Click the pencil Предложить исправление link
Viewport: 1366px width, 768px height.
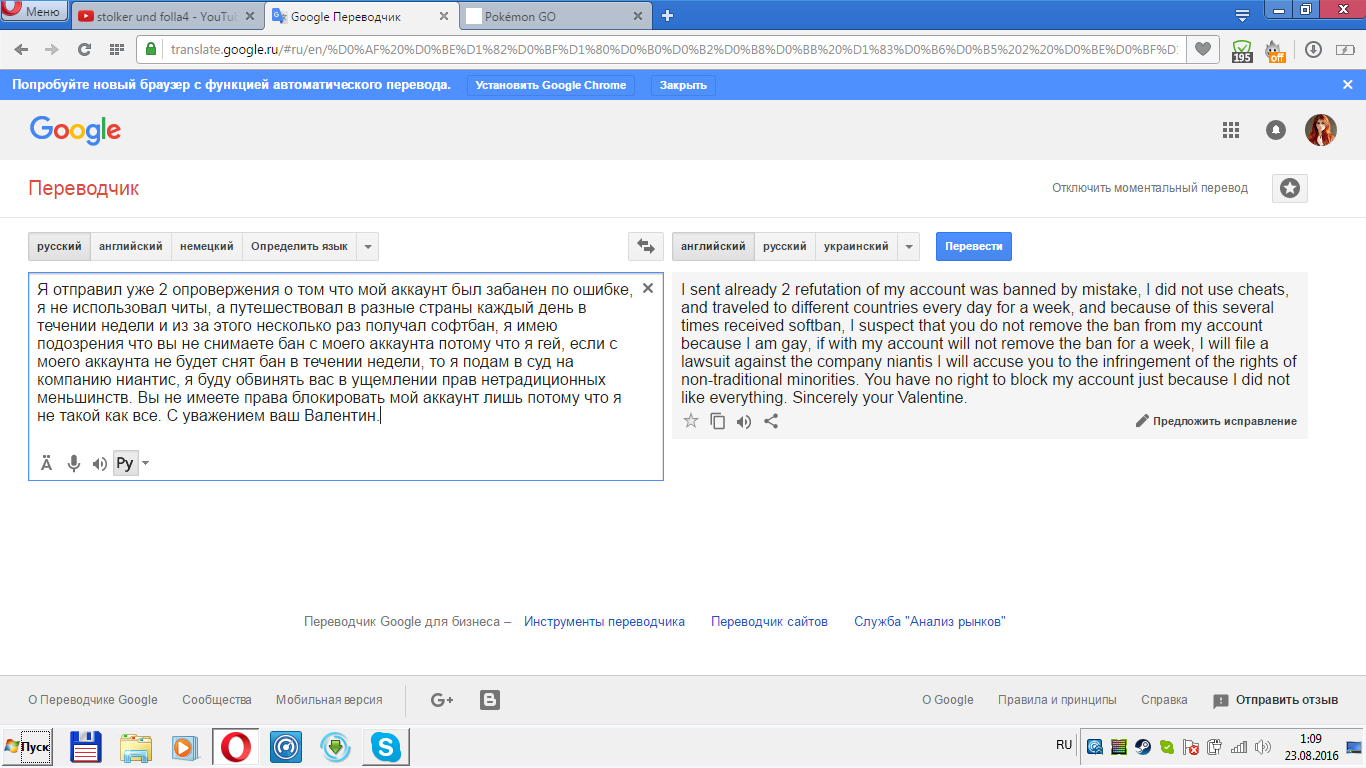[x=1216, y=421]
